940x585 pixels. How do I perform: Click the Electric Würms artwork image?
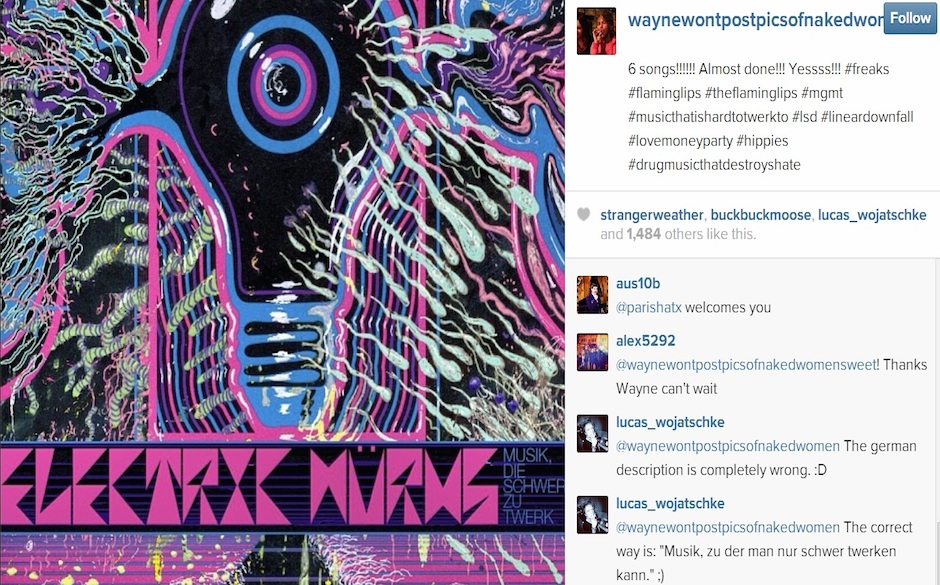click(x=282, y=292)
